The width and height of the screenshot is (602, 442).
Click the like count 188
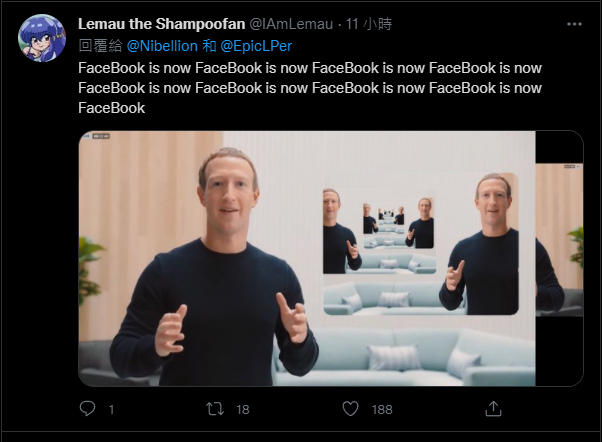point(381,409)
